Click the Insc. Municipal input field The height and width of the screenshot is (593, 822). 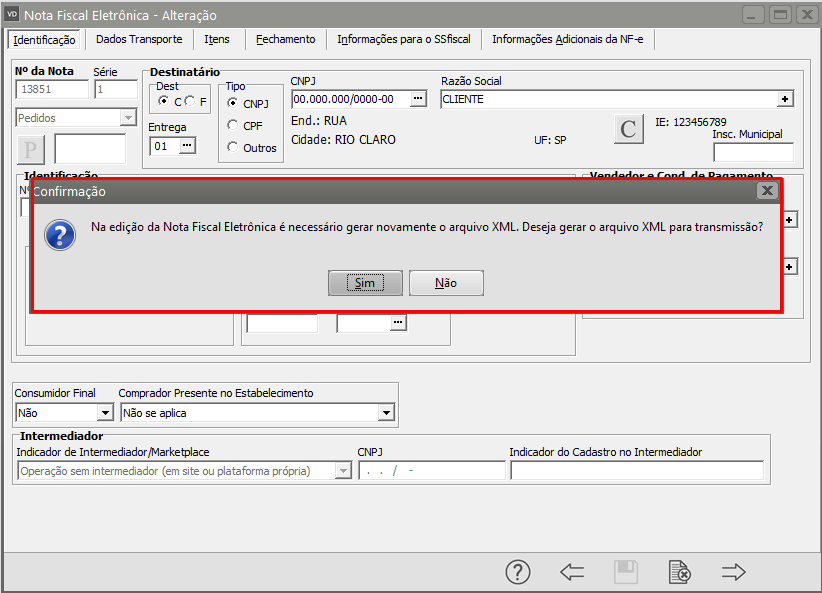[752, 152]
